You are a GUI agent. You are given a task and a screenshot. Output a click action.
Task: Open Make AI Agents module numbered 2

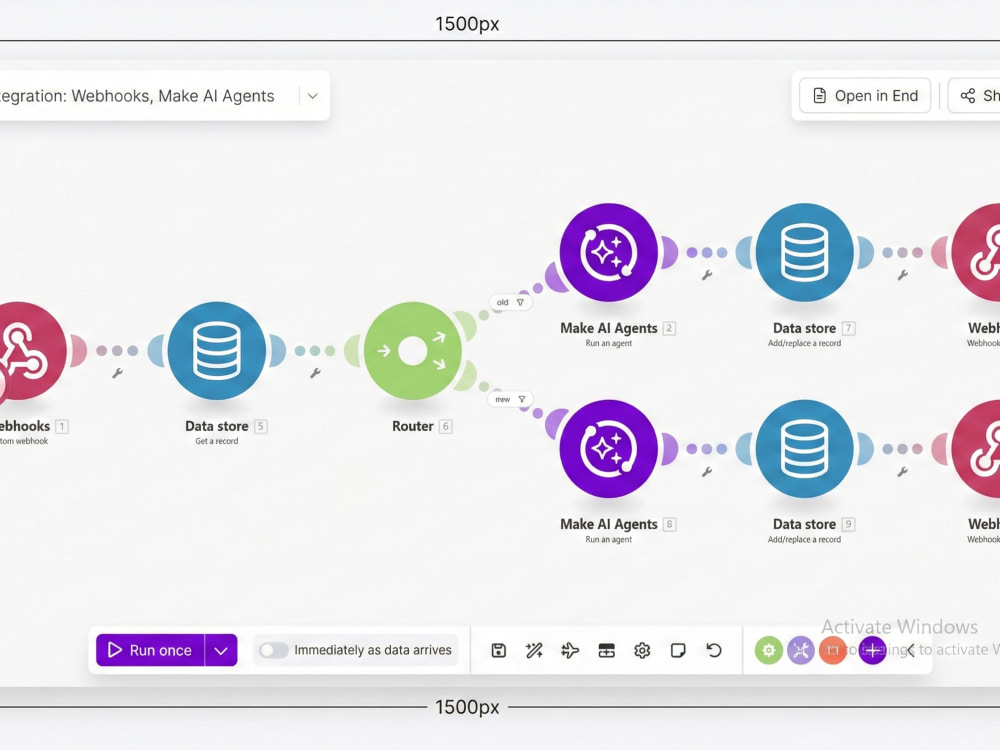[x=608, y=253]
